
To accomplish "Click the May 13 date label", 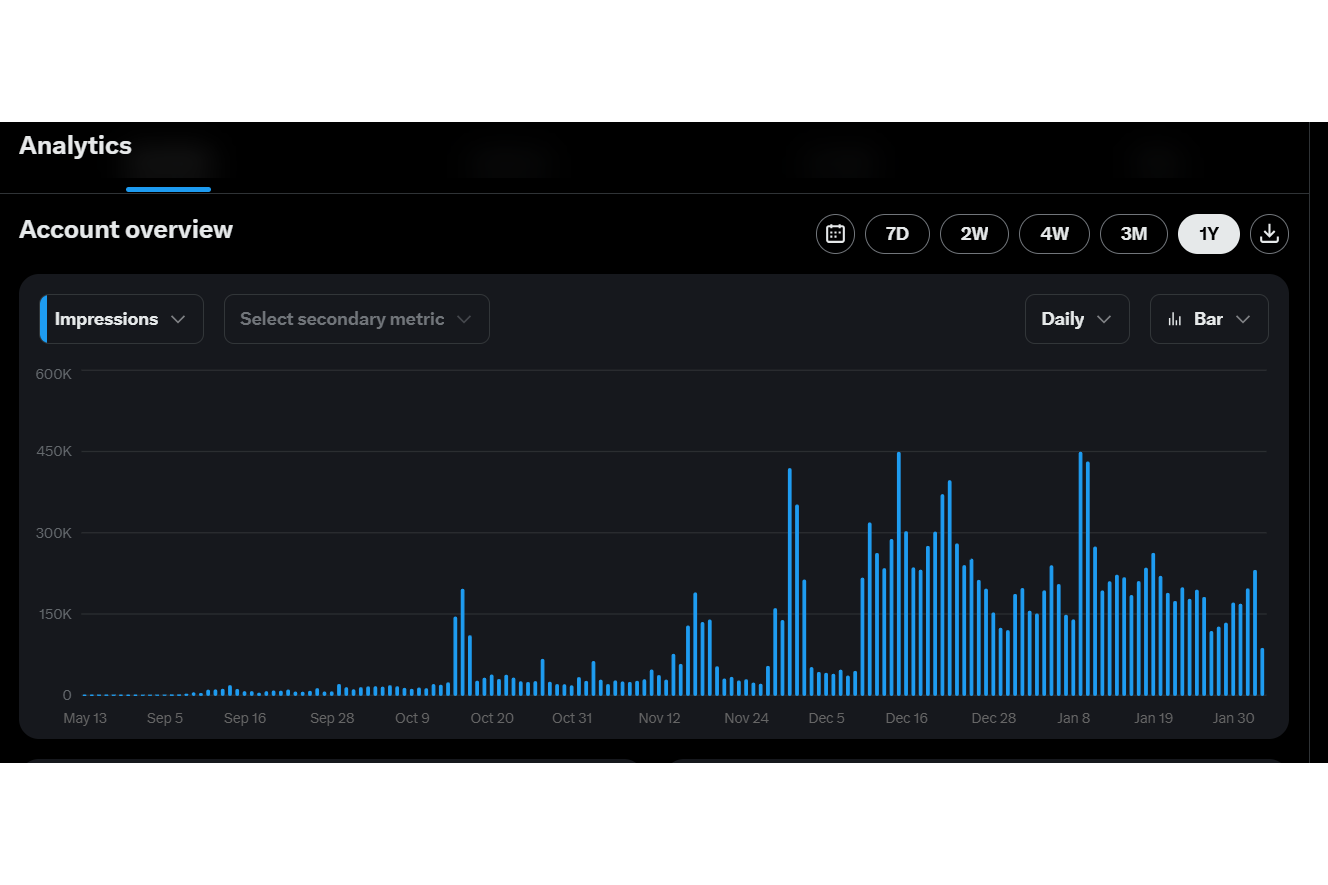I will pos(85,718).
